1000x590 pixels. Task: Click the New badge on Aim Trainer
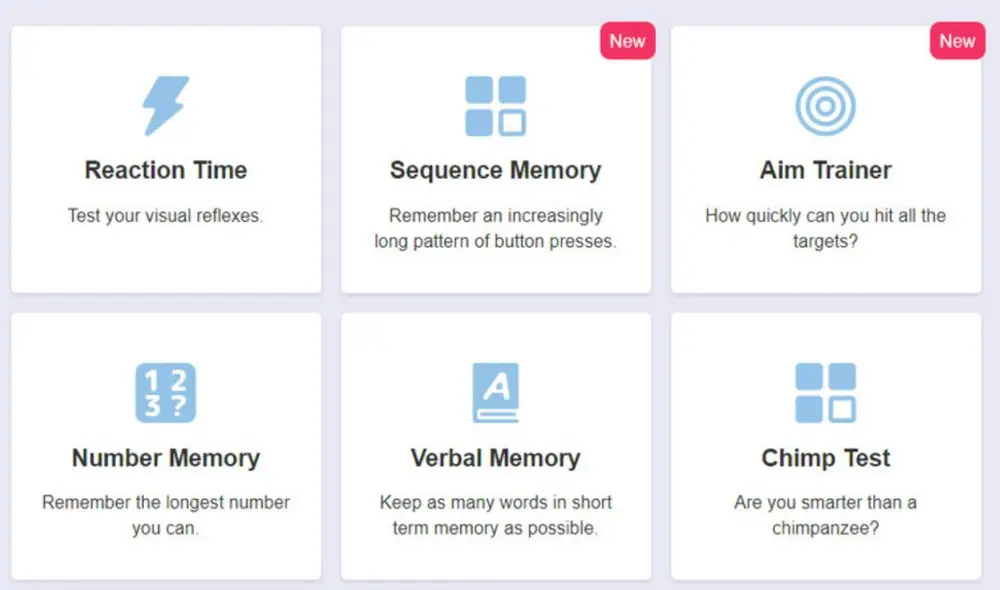pyautogui.click(x=957, y=41)
